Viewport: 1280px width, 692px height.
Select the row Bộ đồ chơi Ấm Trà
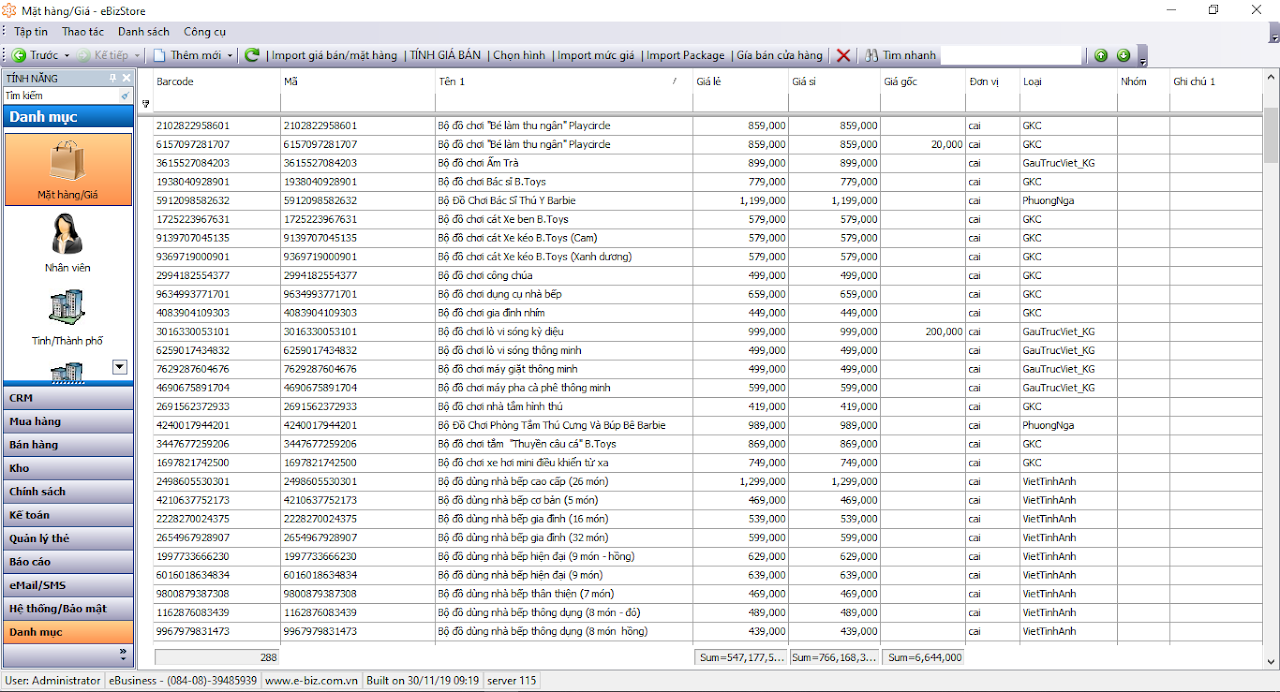(x=708, y=163)
